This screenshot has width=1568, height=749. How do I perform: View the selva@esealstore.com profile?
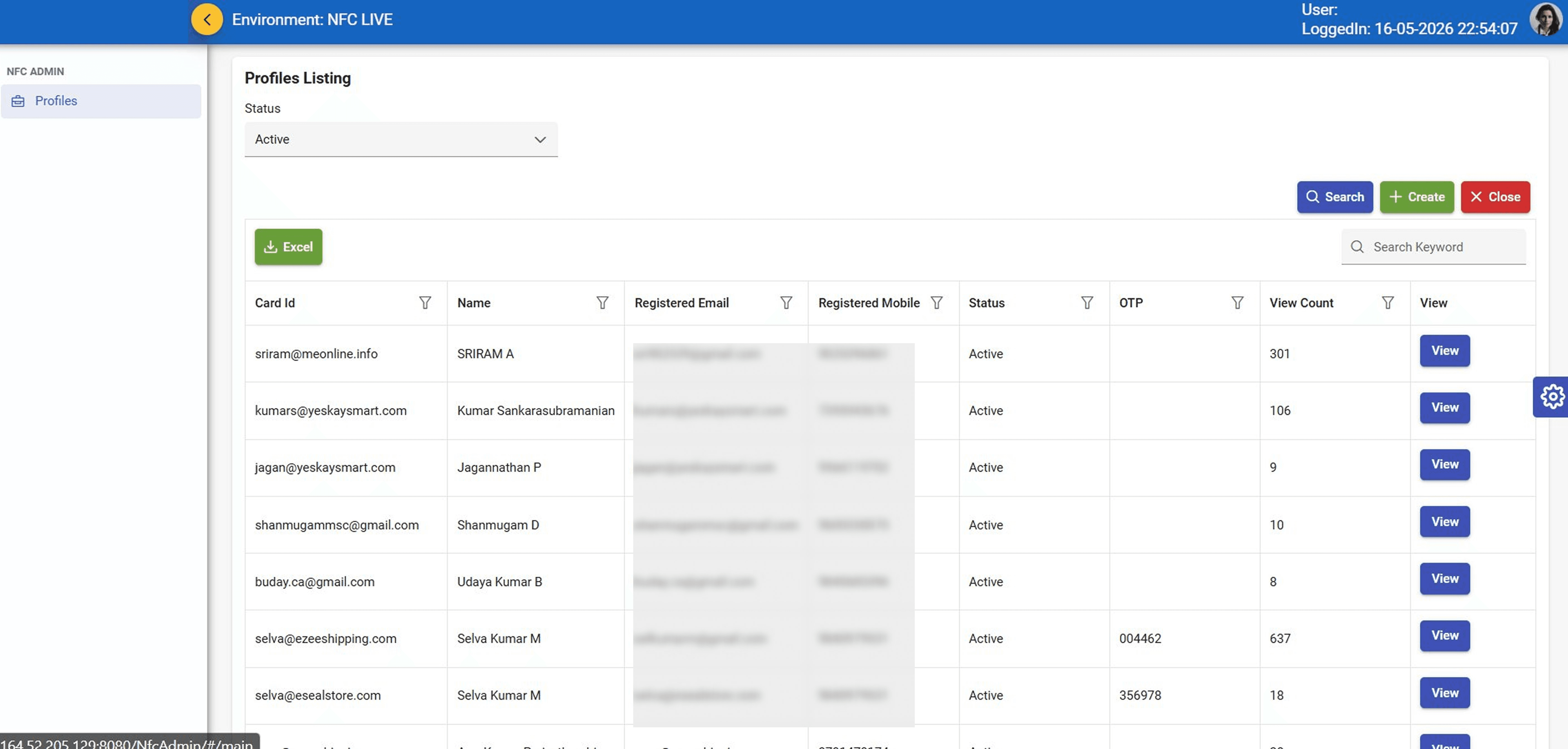coord(1444,692)
